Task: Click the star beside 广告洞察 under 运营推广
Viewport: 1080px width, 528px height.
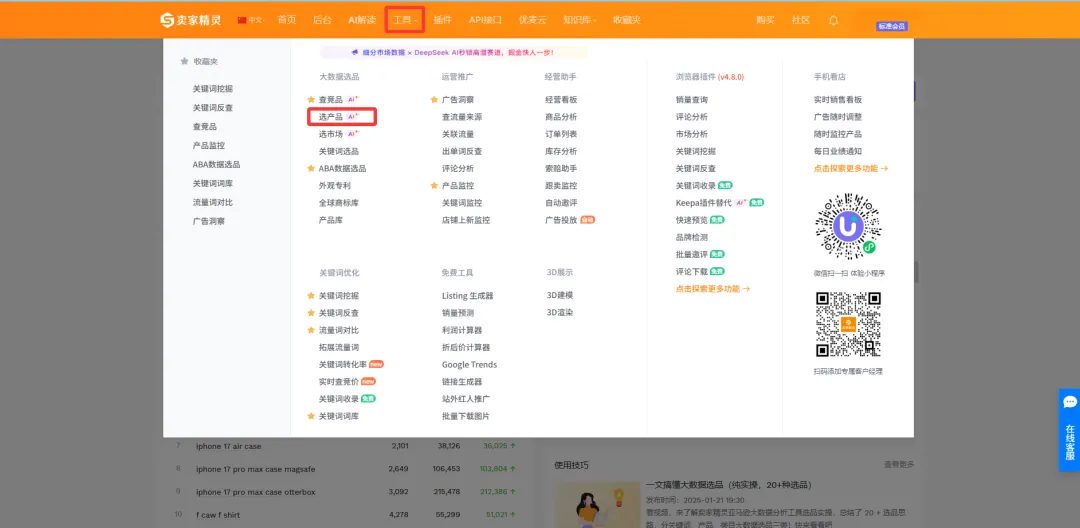Action: pos(435,100)
